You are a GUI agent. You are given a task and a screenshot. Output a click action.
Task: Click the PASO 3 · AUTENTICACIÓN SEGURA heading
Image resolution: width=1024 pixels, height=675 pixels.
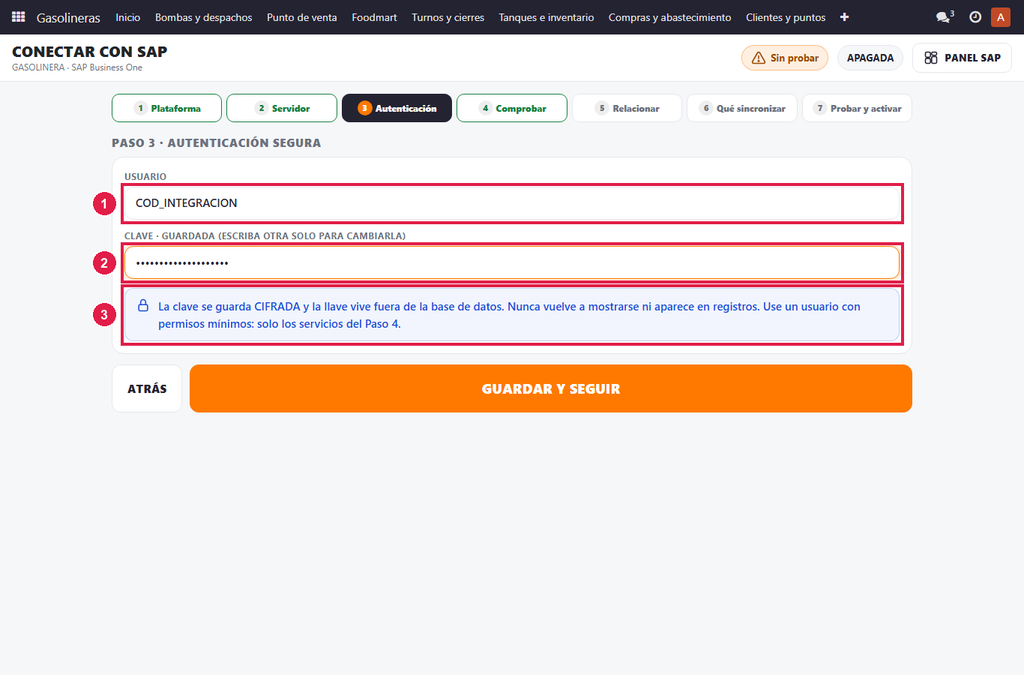[x=216, y=143]
